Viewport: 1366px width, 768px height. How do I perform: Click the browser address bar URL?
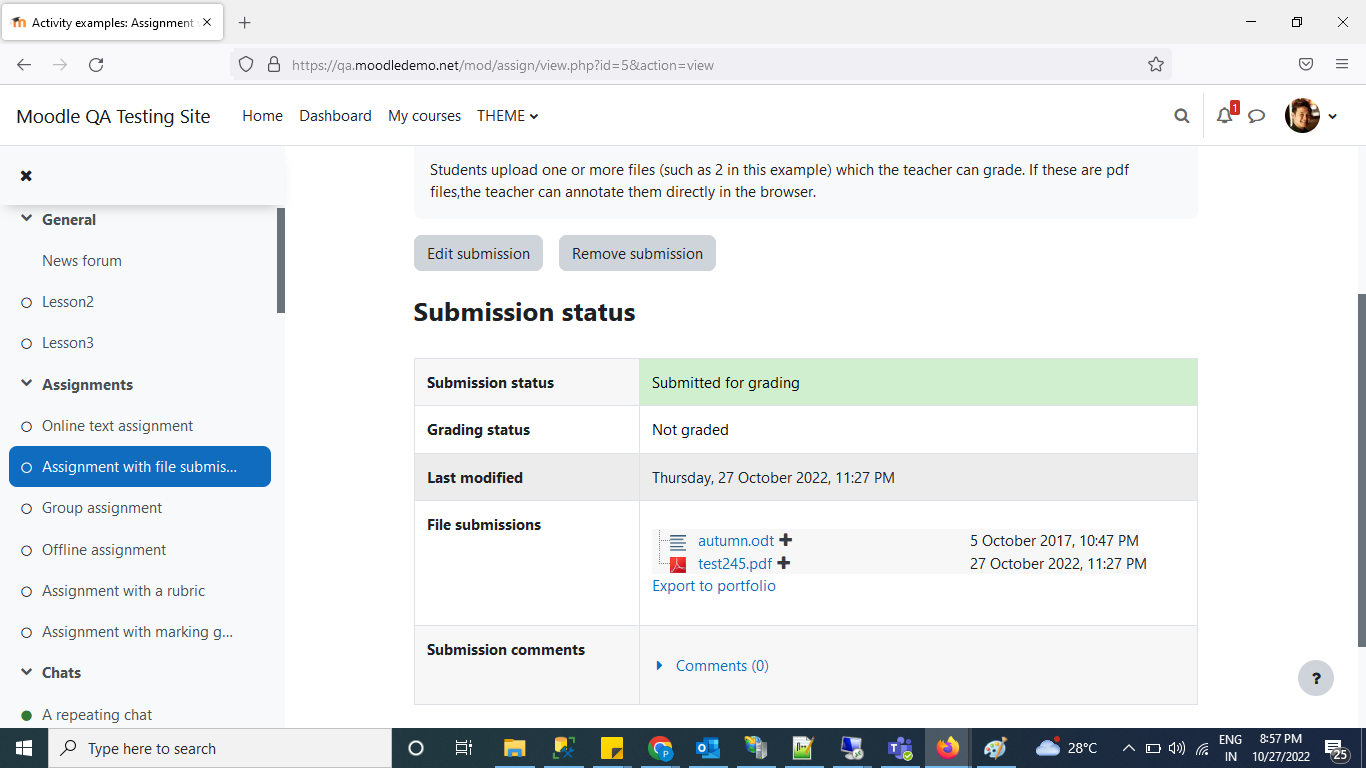503,65
